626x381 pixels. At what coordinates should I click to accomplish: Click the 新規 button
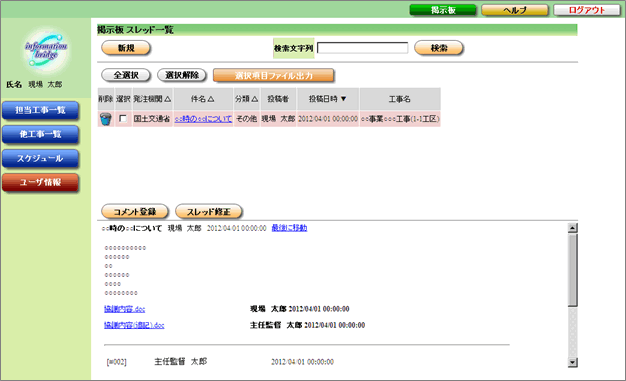click(x=126, y=48)
